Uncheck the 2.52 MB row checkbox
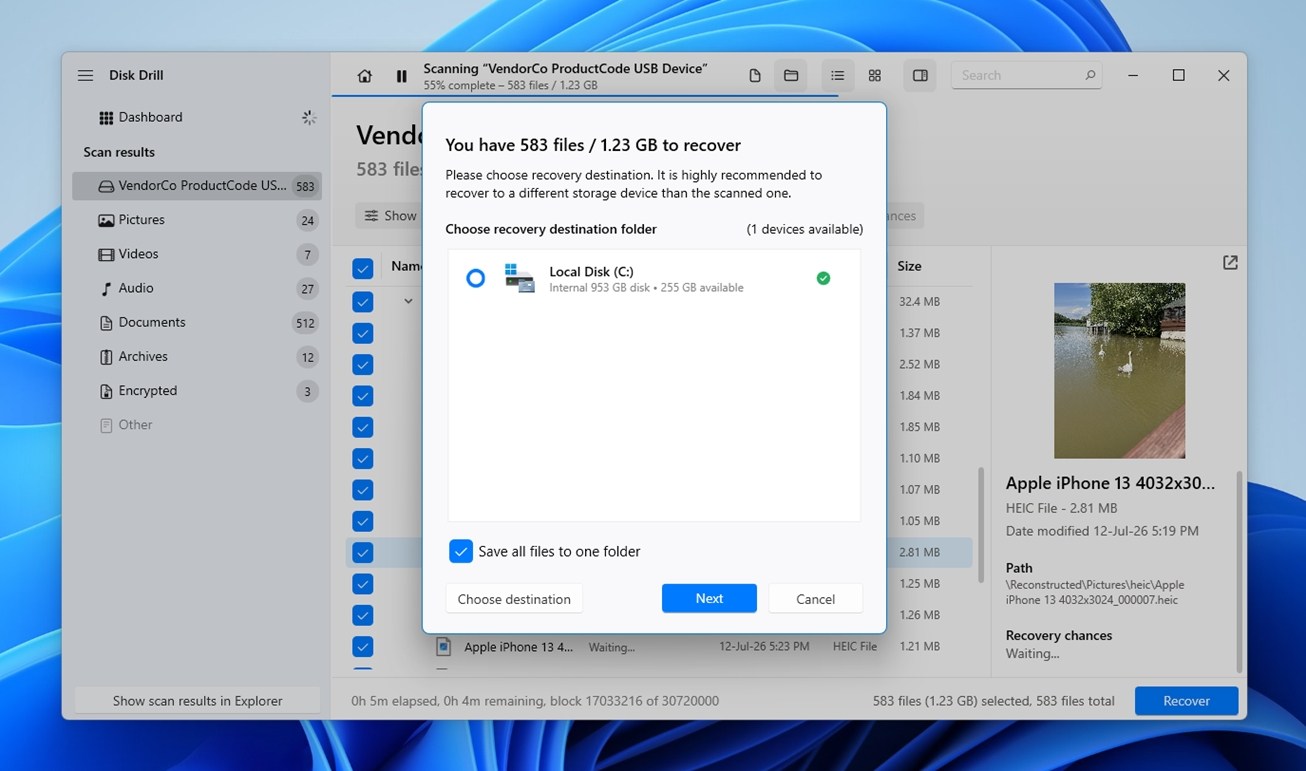Screen dimensions: 1306x771 (x=363, y=364)
